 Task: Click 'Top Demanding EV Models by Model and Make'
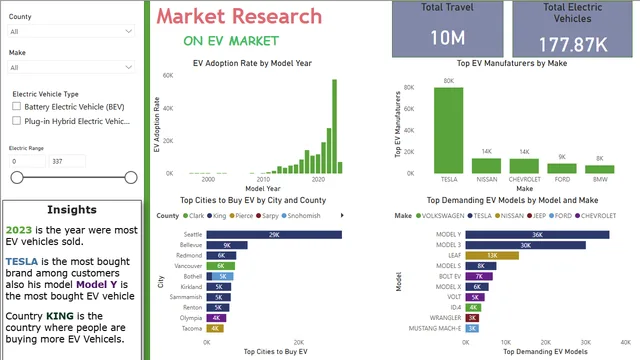click(512, 200)
